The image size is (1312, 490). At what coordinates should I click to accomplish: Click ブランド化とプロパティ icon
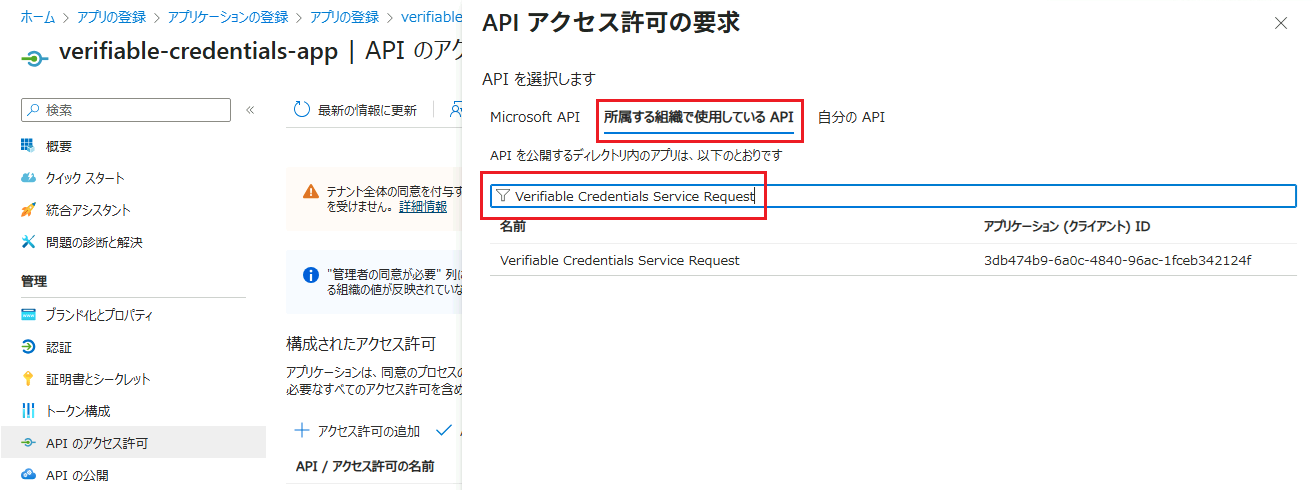point(28,315)
